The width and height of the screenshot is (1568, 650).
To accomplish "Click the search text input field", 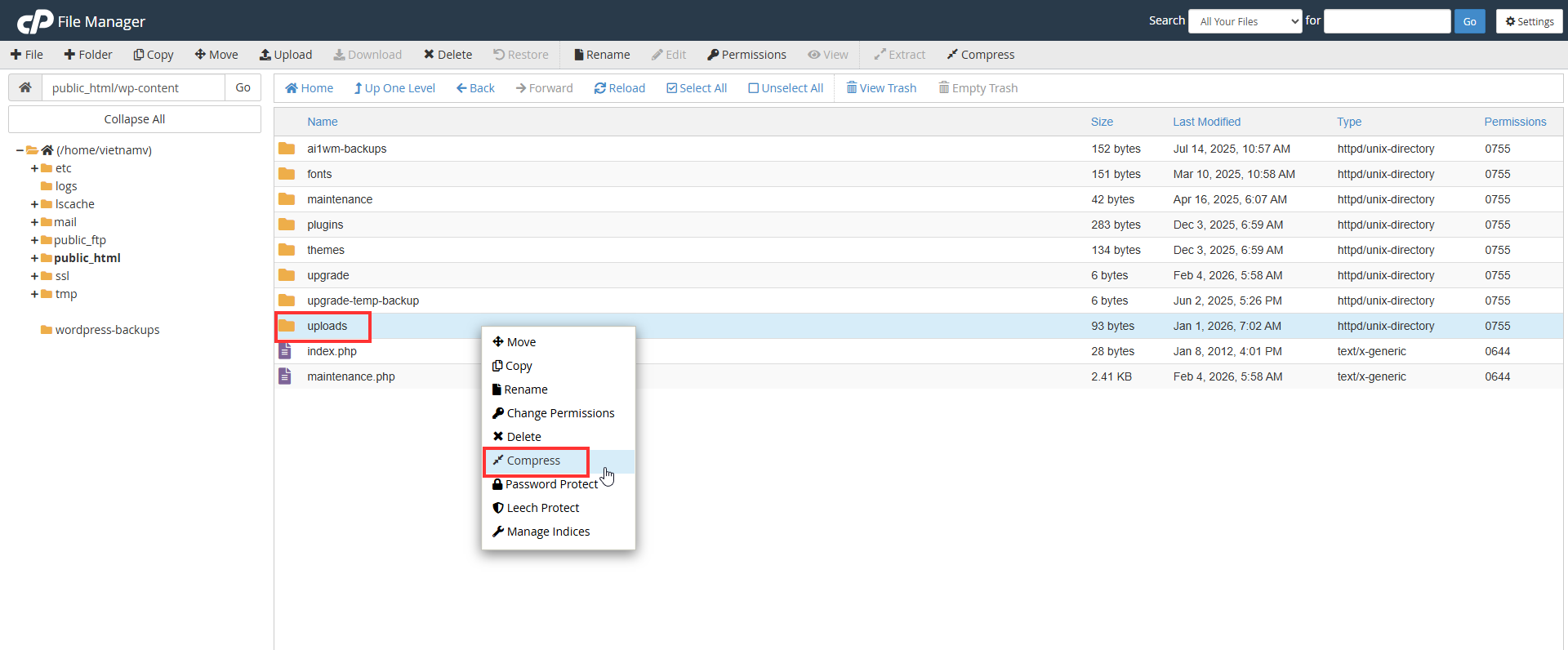I will [x=1387, y=21].
